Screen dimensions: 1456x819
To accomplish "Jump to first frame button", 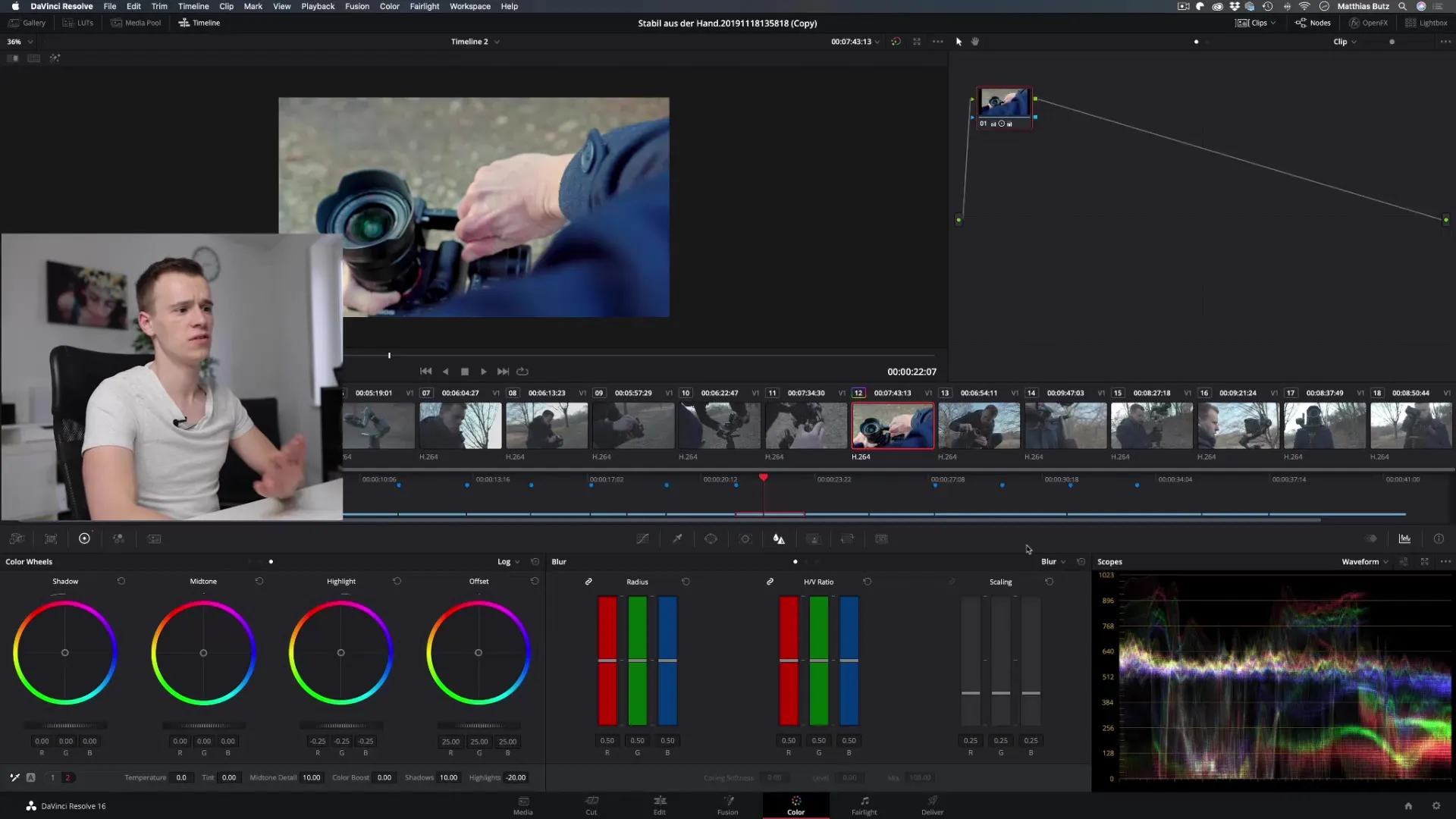I will pos(426,372).
